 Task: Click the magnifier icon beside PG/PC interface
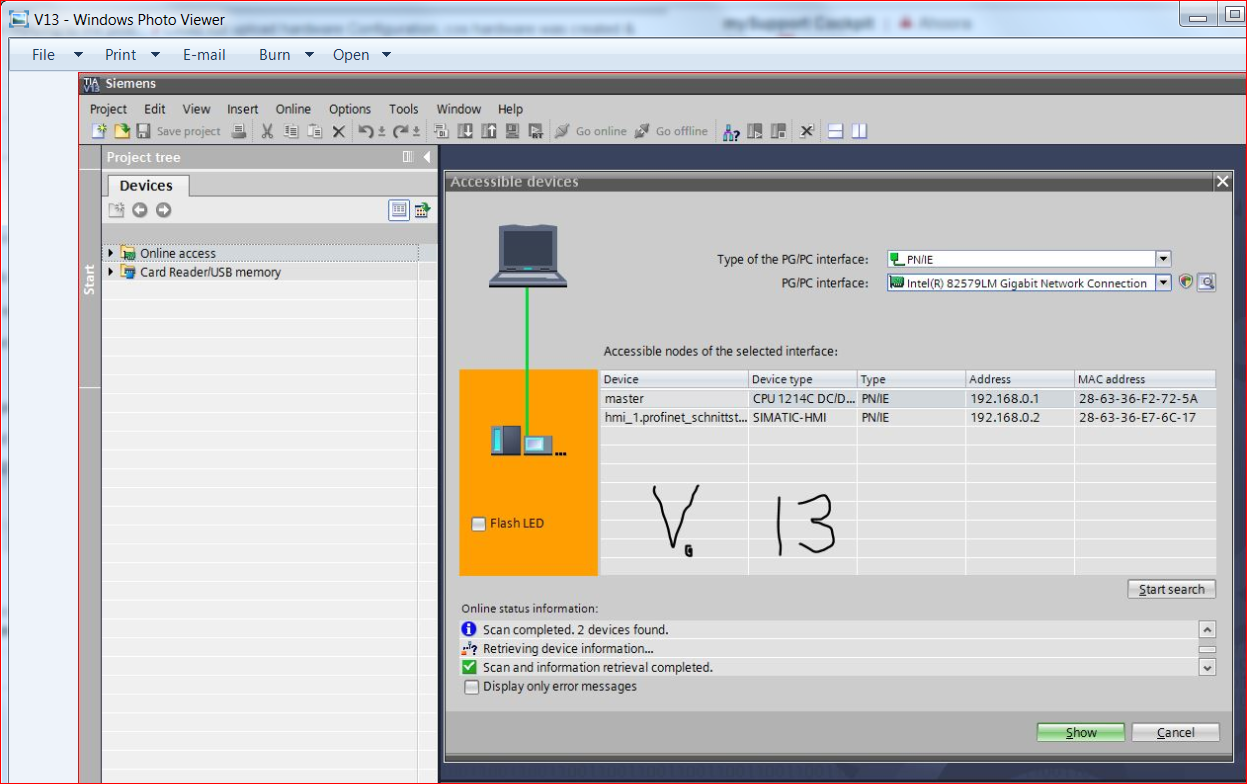click(x=1206, y=283)
